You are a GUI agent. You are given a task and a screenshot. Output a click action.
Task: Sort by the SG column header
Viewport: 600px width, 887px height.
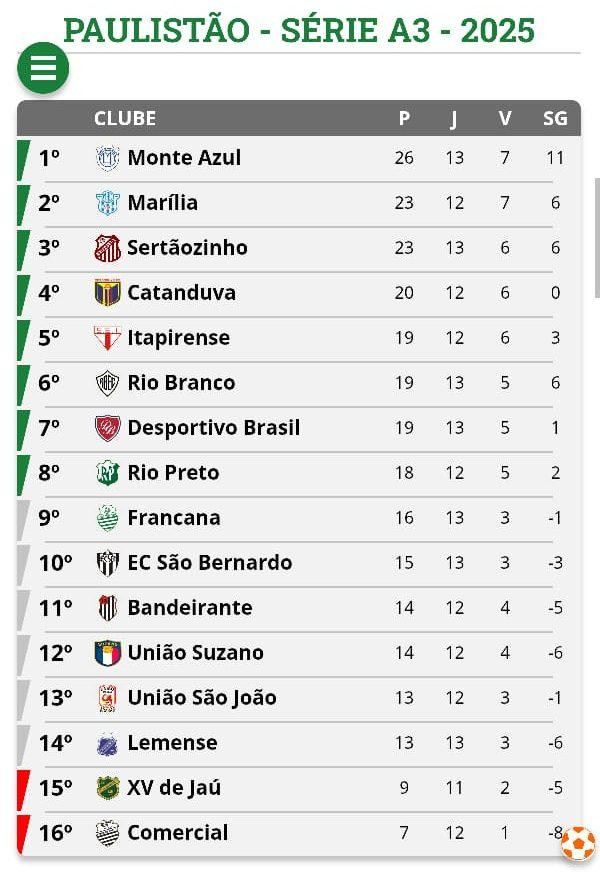(x=555, y=118)
